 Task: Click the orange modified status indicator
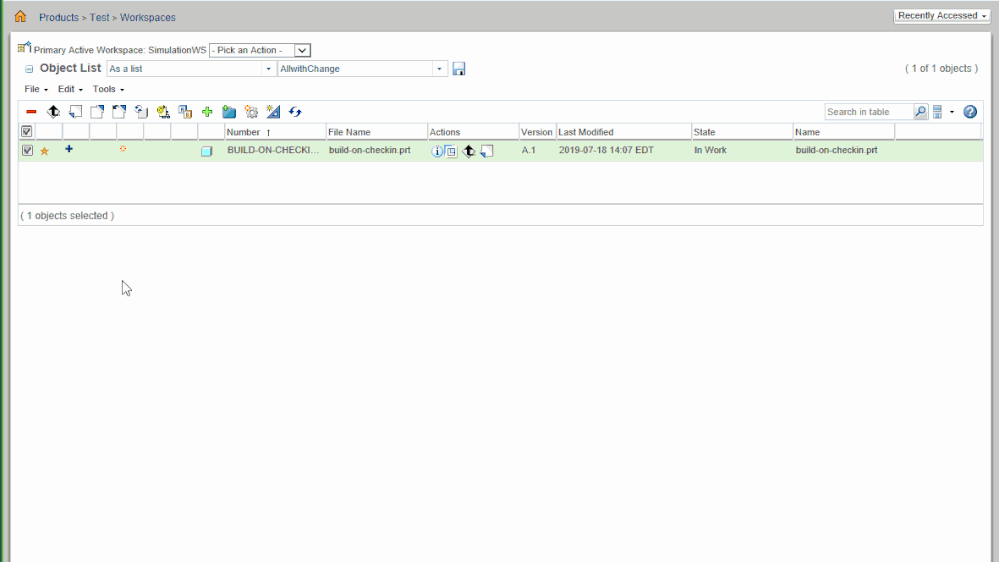point(123,148)
